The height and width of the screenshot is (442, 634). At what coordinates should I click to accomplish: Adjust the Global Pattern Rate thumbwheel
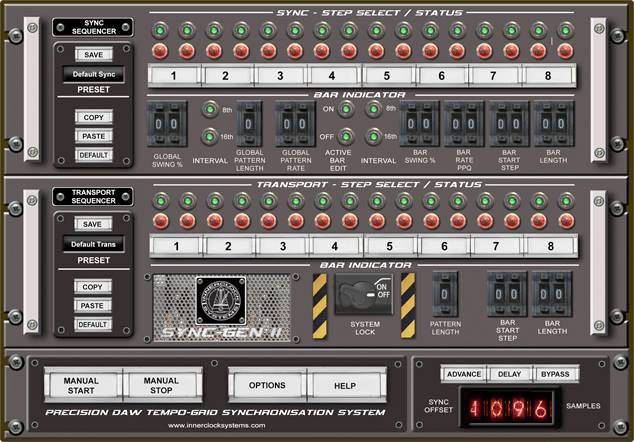(x=295, y=124)
